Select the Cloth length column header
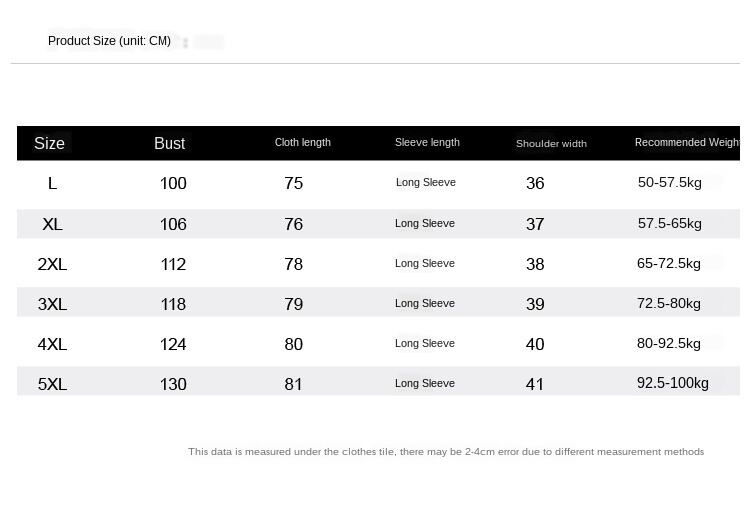 tap(302, 142)
